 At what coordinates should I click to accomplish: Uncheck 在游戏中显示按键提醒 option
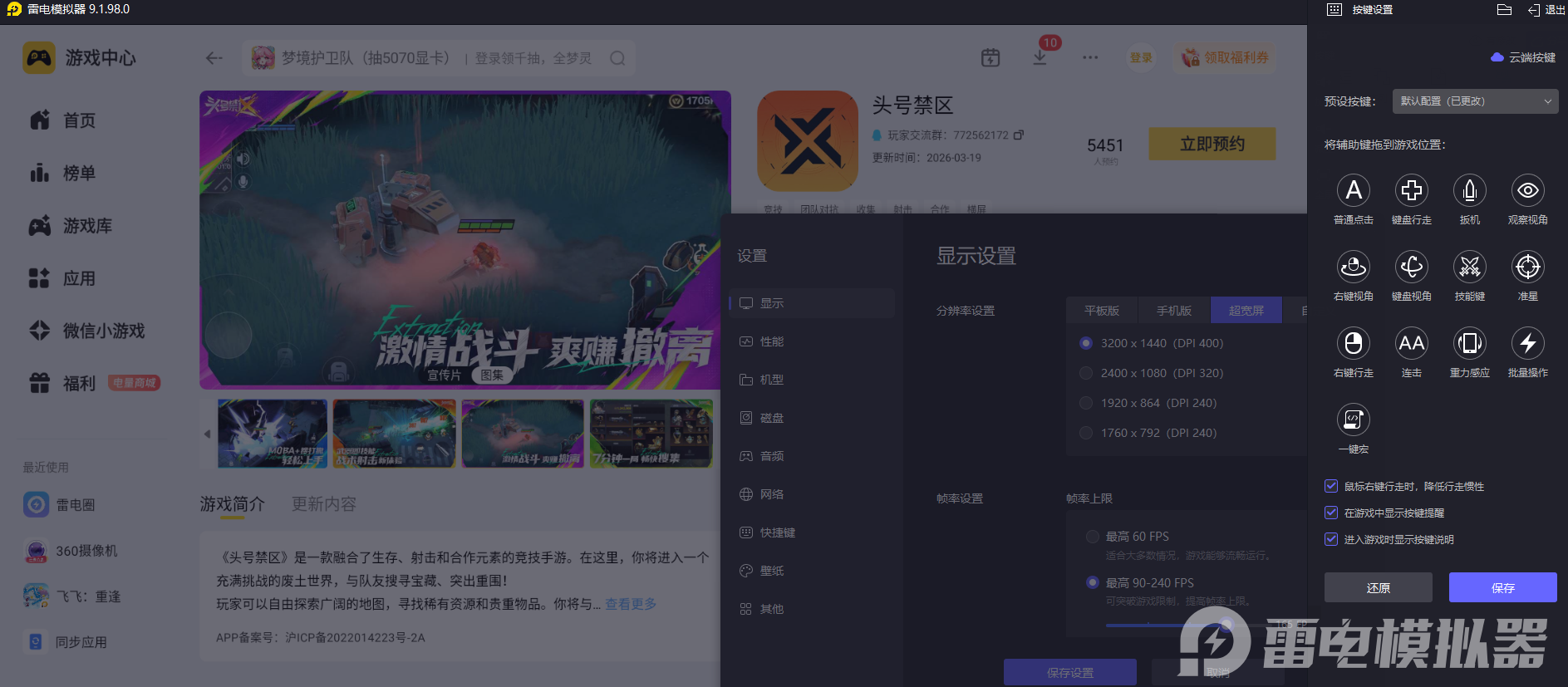[x=1331, y=513]
